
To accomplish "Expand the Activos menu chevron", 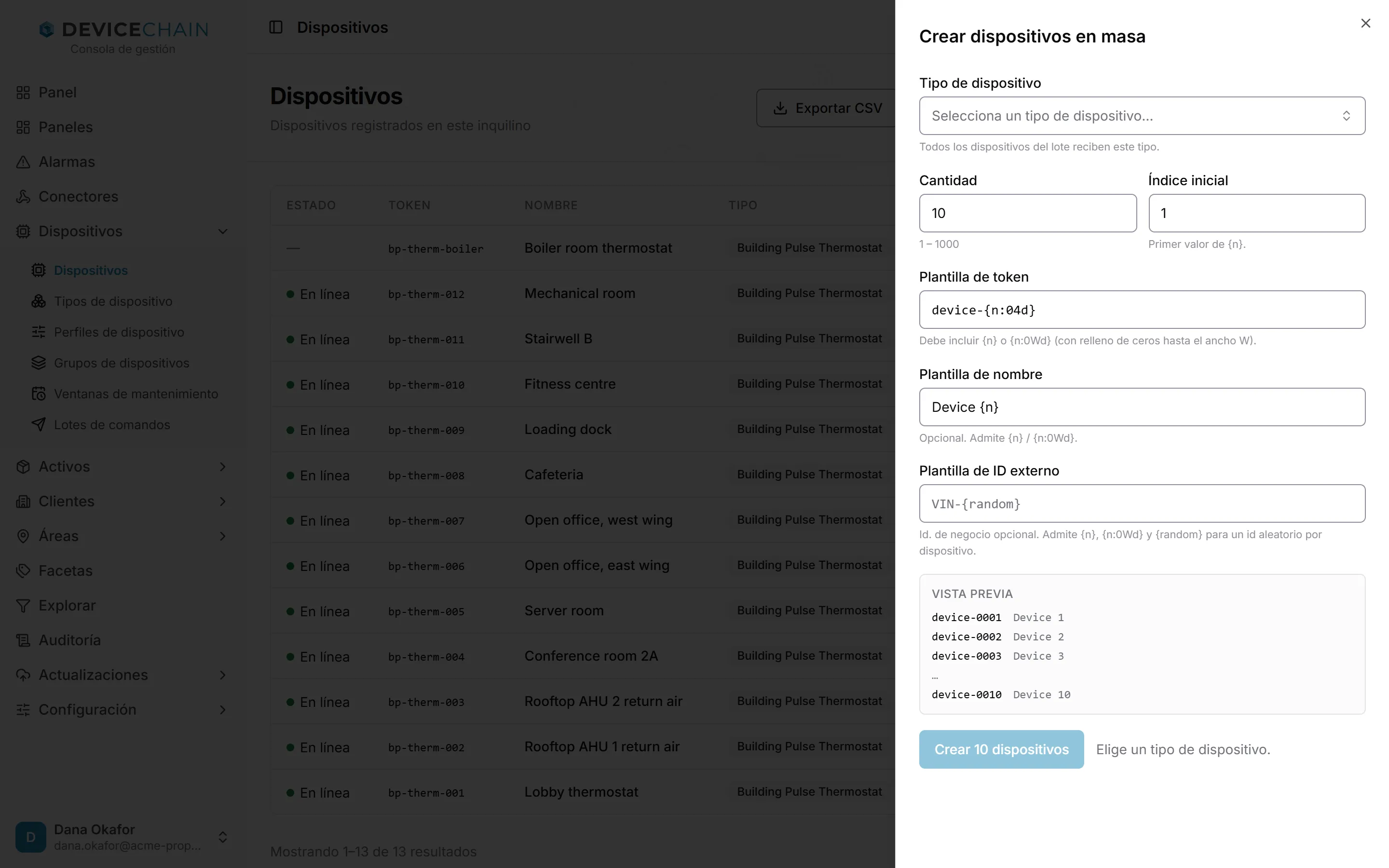I will point(223,467).
